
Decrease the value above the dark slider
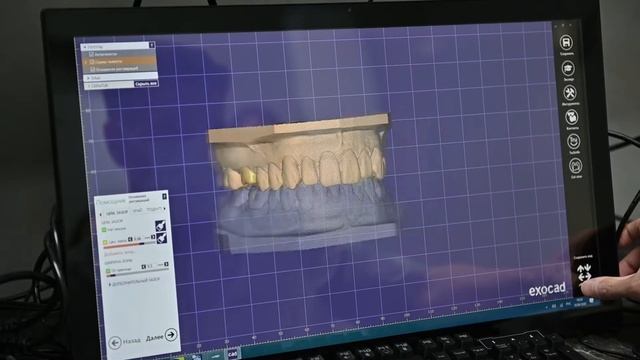(143, 267)
